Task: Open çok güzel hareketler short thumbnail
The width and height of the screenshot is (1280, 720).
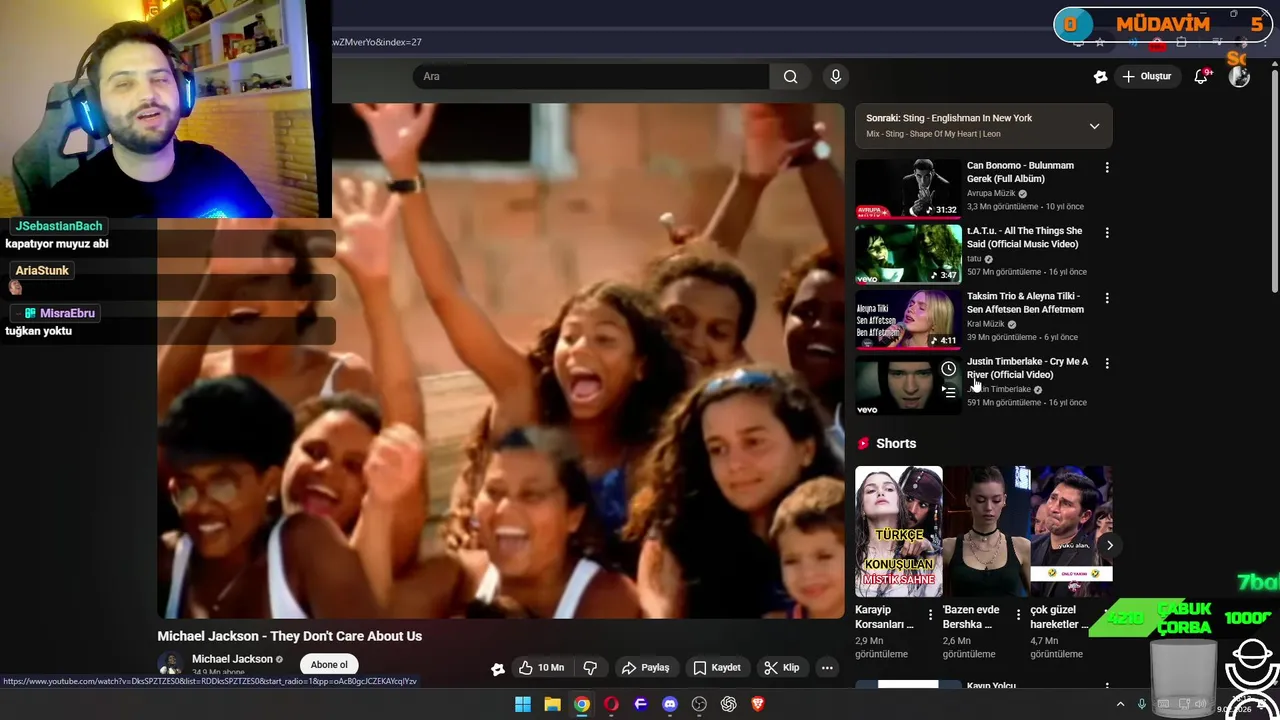Action: [1072, 531]
